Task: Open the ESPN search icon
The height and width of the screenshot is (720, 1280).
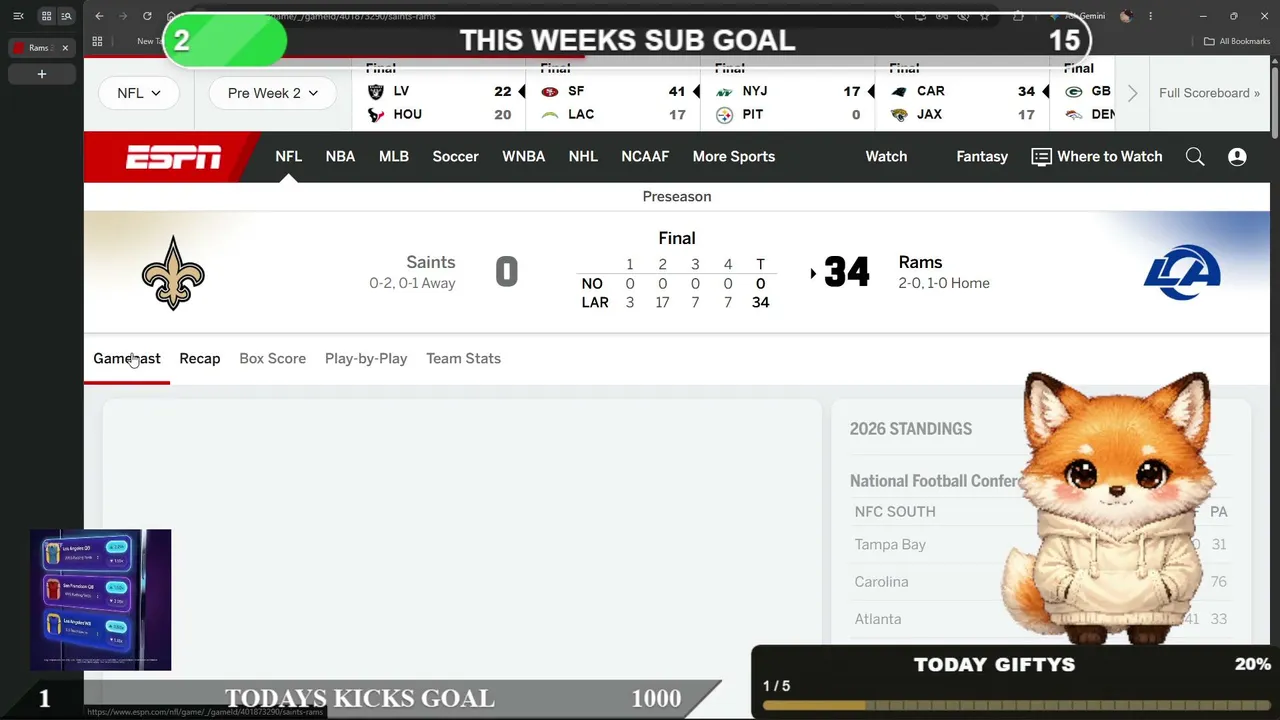Action: pos(1195,157)
